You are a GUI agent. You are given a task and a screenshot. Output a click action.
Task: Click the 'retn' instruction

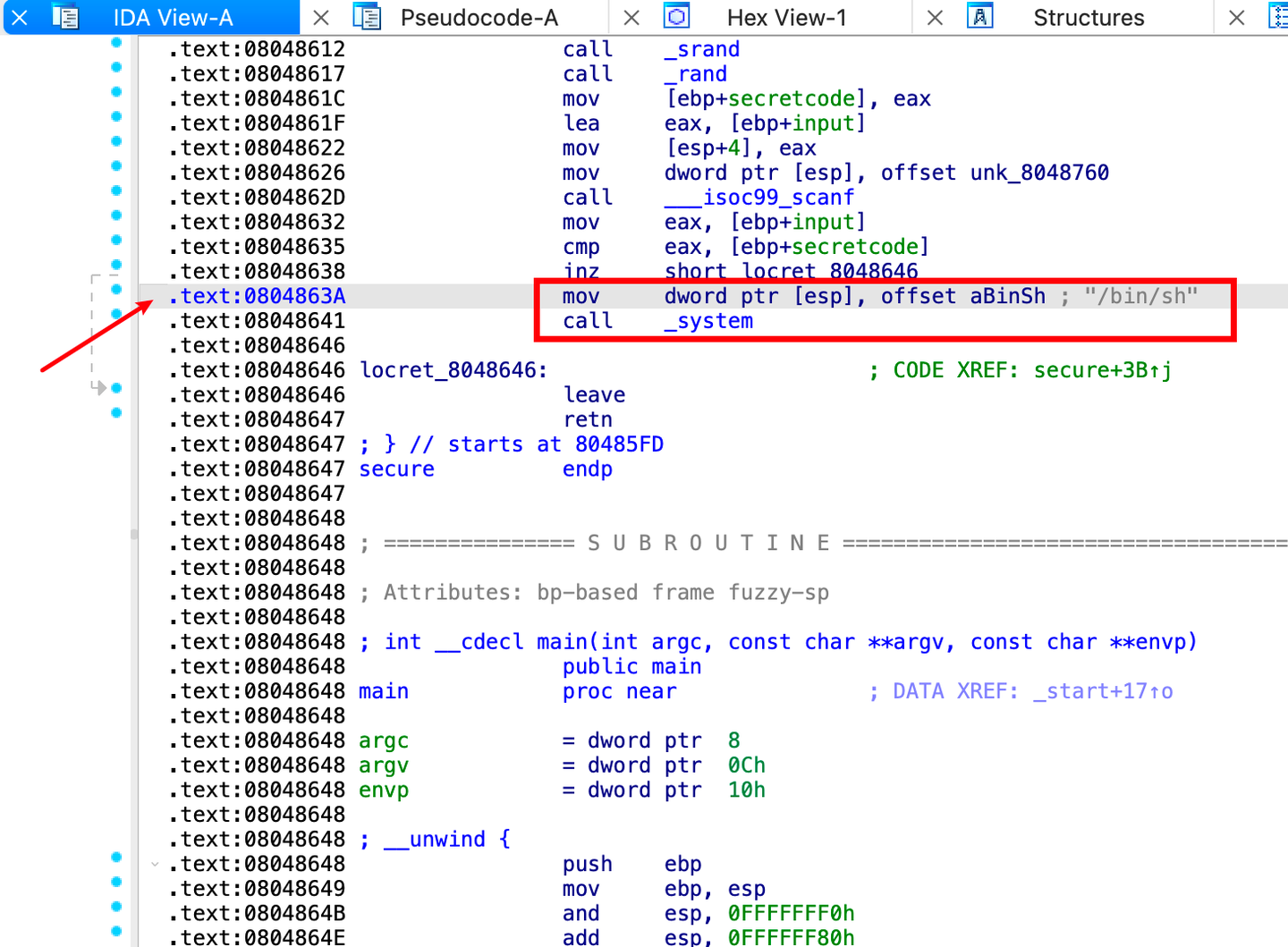(x=588, y=419)
